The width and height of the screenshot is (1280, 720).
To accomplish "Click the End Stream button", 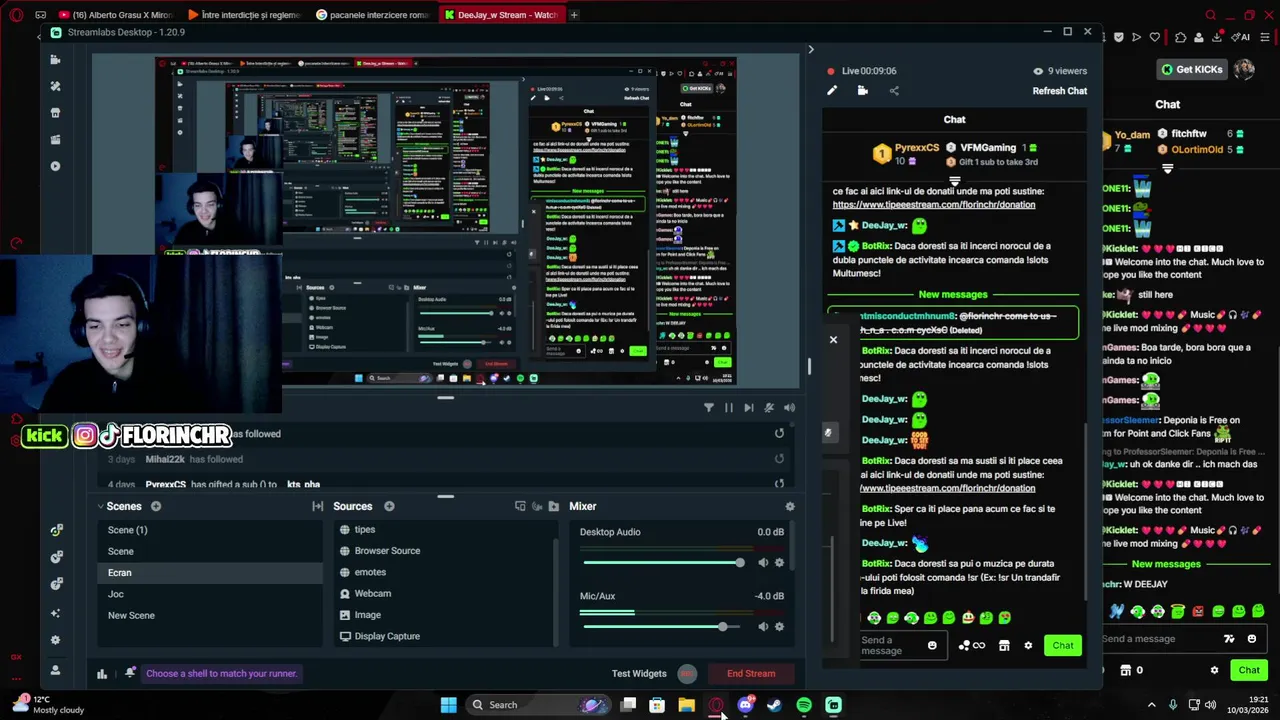I will click(751, 674).
